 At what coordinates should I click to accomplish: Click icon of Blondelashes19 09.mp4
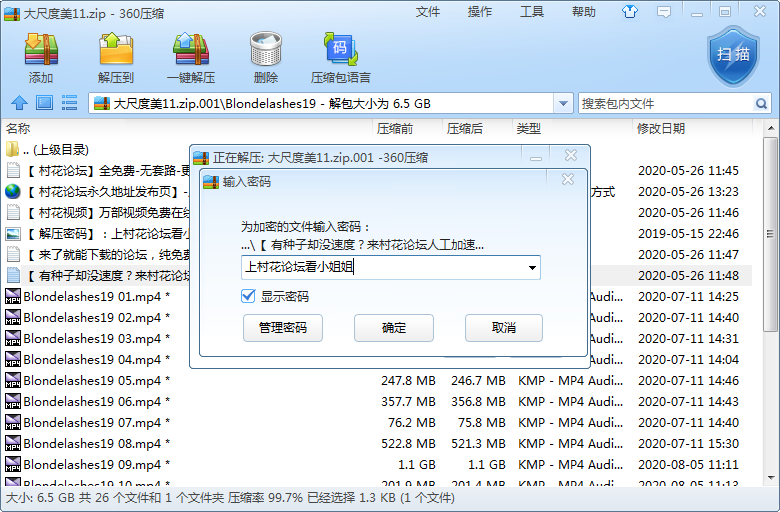tap(12, 465)
